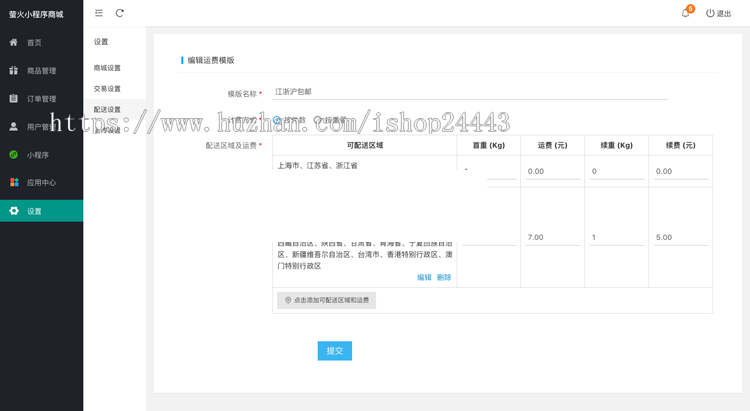
Task: Click the 用户管理 person icon
Action: tap(13, 126)
